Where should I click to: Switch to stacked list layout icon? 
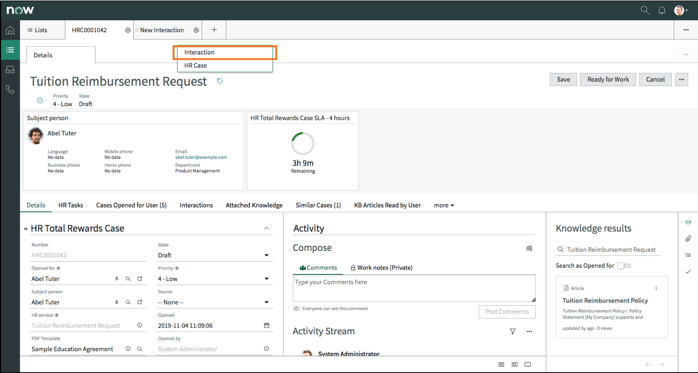tap(501, 365)
